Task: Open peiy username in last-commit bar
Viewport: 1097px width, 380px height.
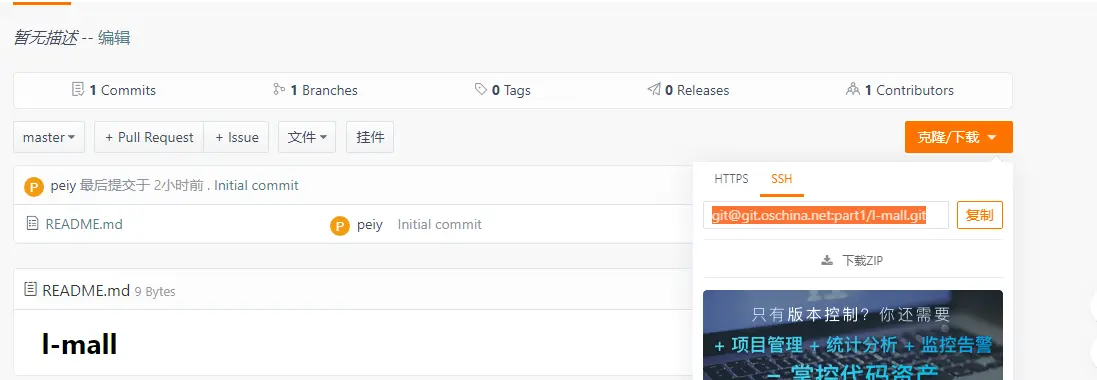Action: 64,185
